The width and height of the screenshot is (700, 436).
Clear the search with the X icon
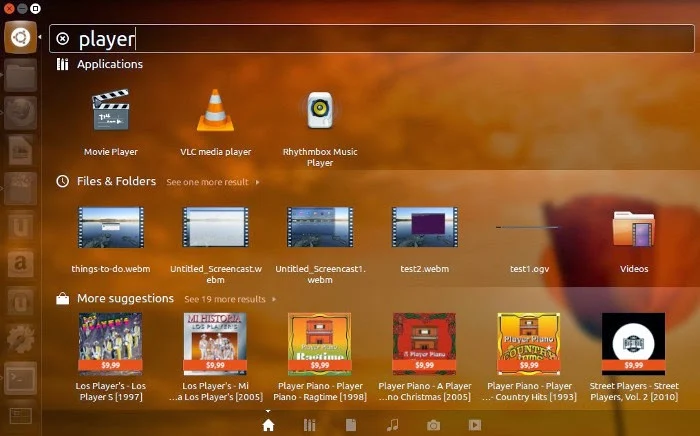(x=62, y=39)
